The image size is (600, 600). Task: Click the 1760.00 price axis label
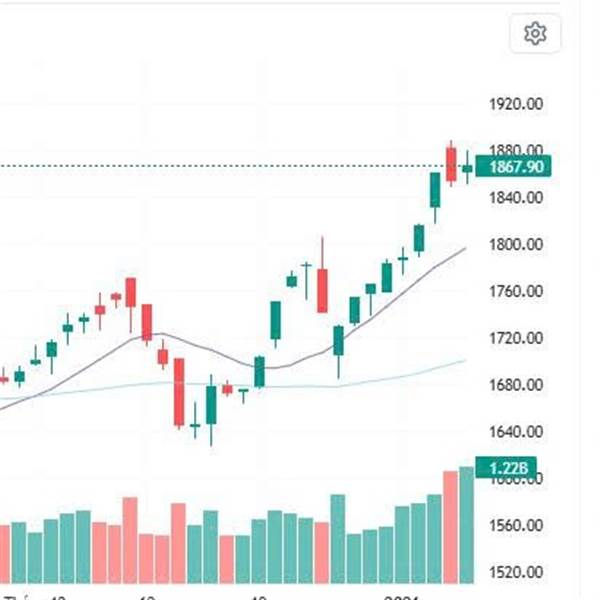[x=516, y=292]
